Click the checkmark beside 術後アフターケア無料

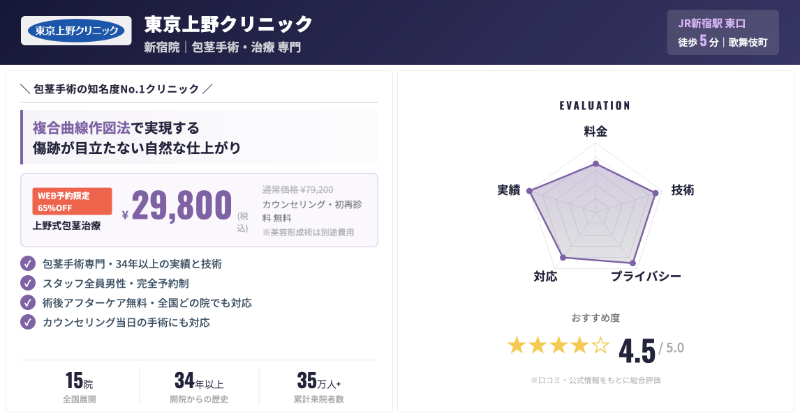pyautogui.click(x=28, y=303)
